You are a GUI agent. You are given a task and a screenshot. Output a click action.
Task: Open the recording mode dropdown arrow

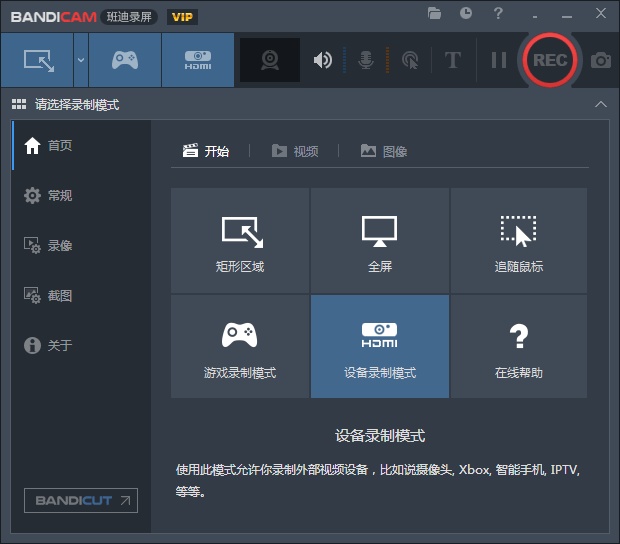coord(81,60)
